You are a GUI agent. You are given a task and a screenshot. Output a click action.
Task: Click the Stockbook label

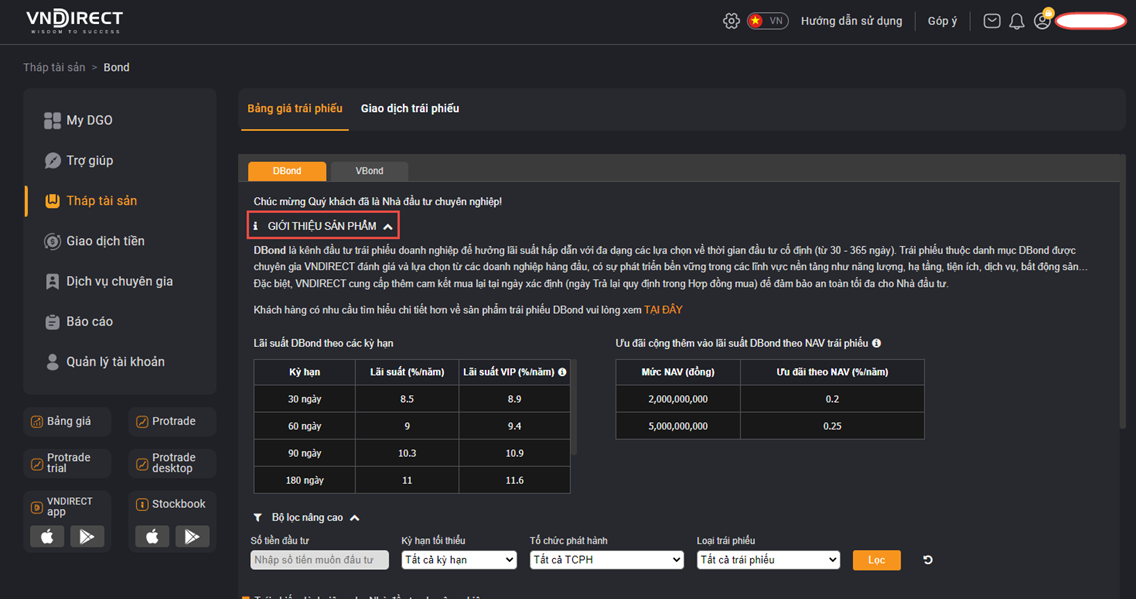[x=178, y=504]
